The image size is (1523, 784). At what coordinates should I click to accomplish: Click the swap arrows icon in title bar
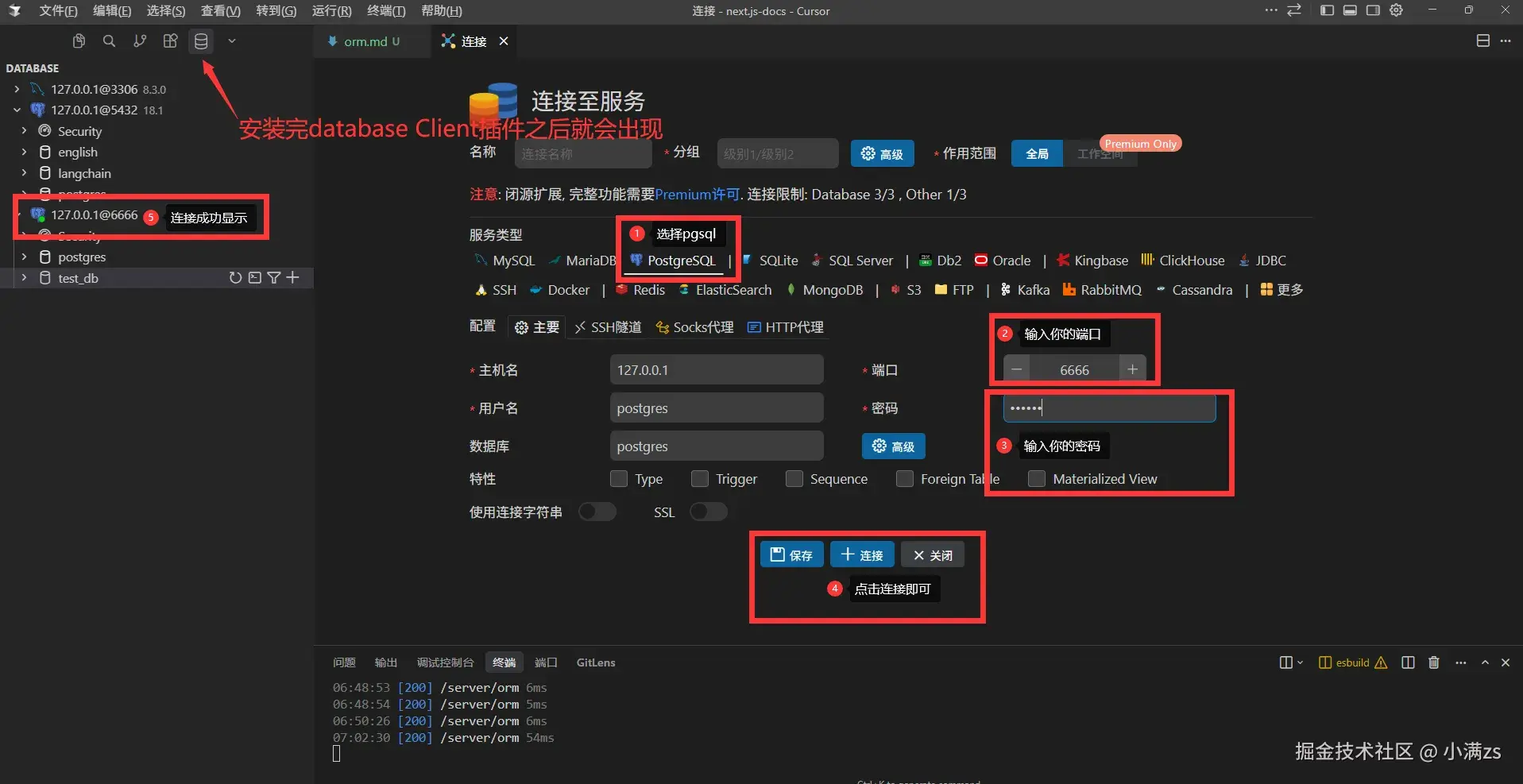click(x=1294, y=10)
